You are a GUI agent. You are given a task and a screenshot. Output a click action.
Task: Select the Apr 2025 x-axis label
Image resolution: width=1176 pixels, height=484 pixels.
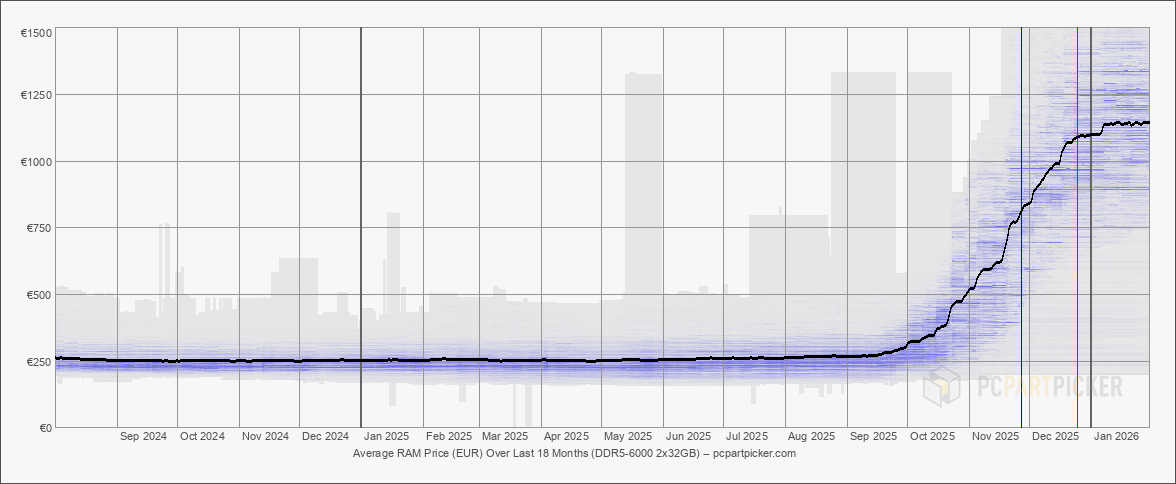[566, 436]
